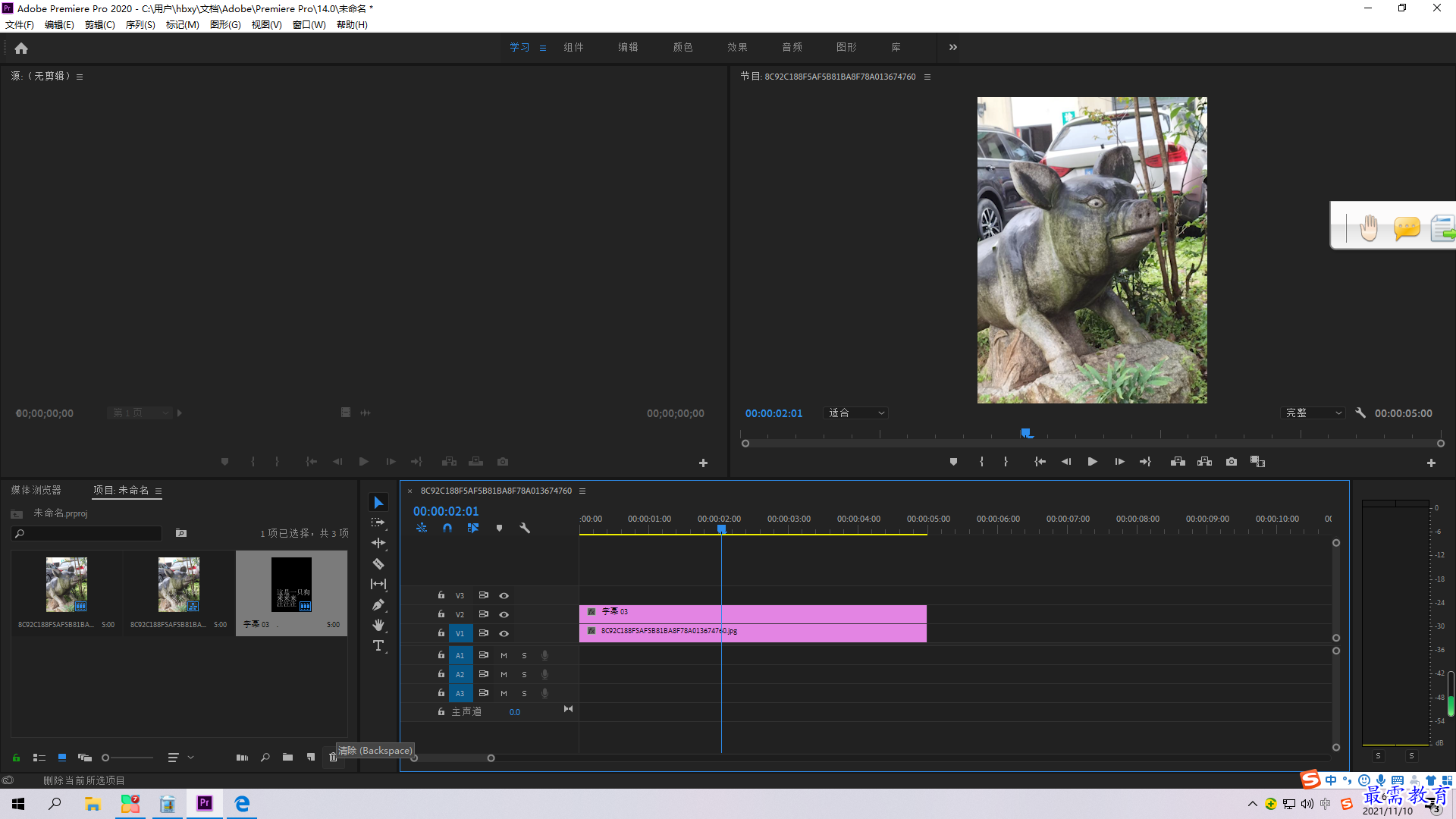The height and width of the screenshot is (819, 1456).
Task: Select the 字幕 03 thumbnail in project panel
Action: [292, 593]
